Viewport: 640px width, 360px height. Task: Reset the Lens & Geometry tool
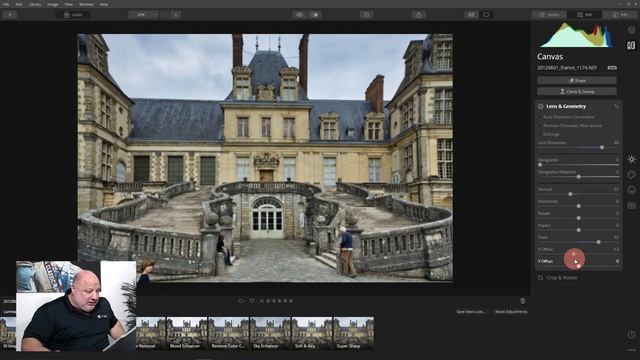[x=616, y=107]
